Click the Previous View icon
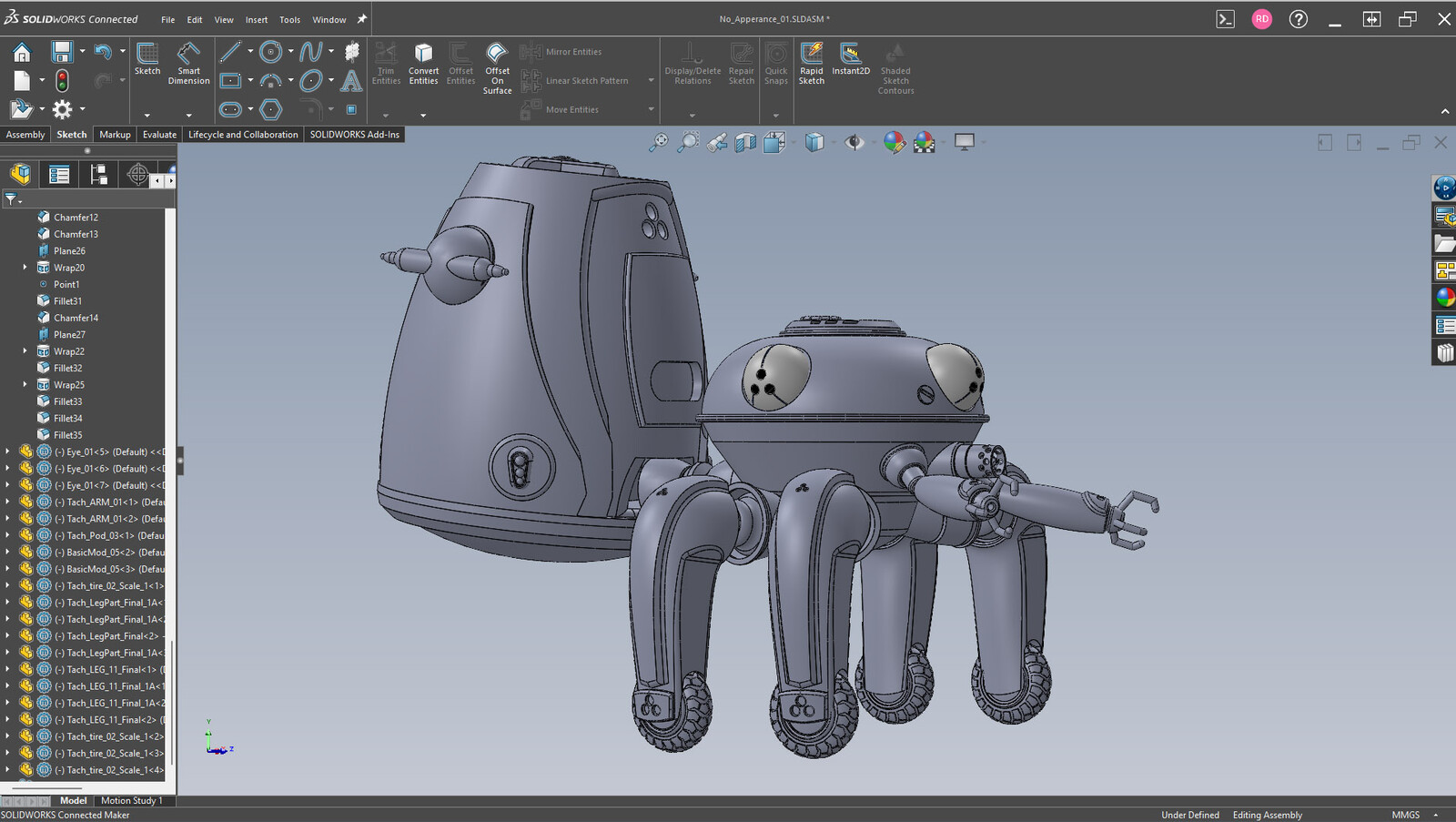Image resolution: width=1456 pixels, height=822 pixels. pyautogui.click(x=717, y=142)
